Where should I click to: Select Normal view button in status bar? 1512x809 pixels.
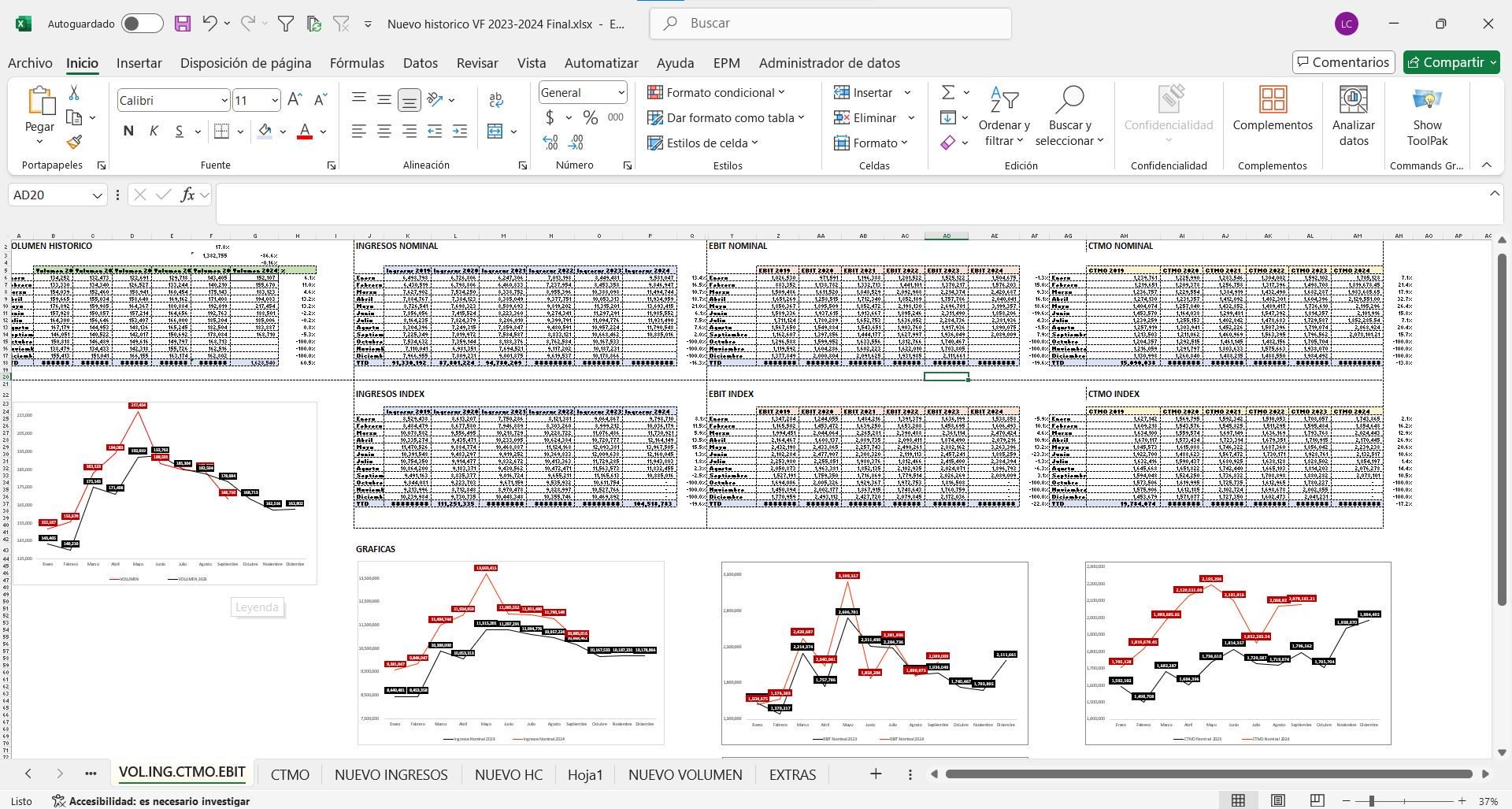click(1238, 800)
